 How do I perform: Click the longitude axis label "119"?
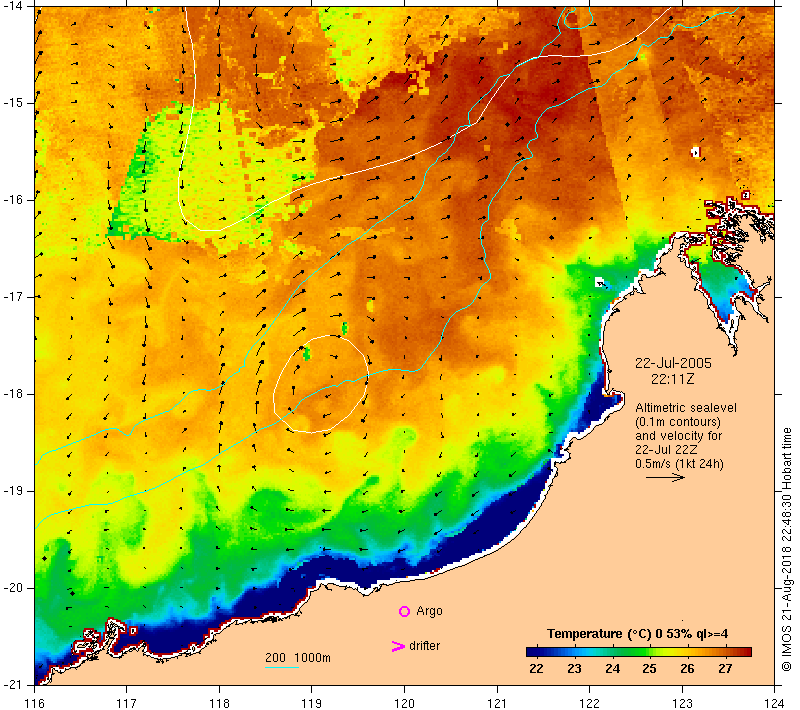pyautogui.click(x=312, y=703)
